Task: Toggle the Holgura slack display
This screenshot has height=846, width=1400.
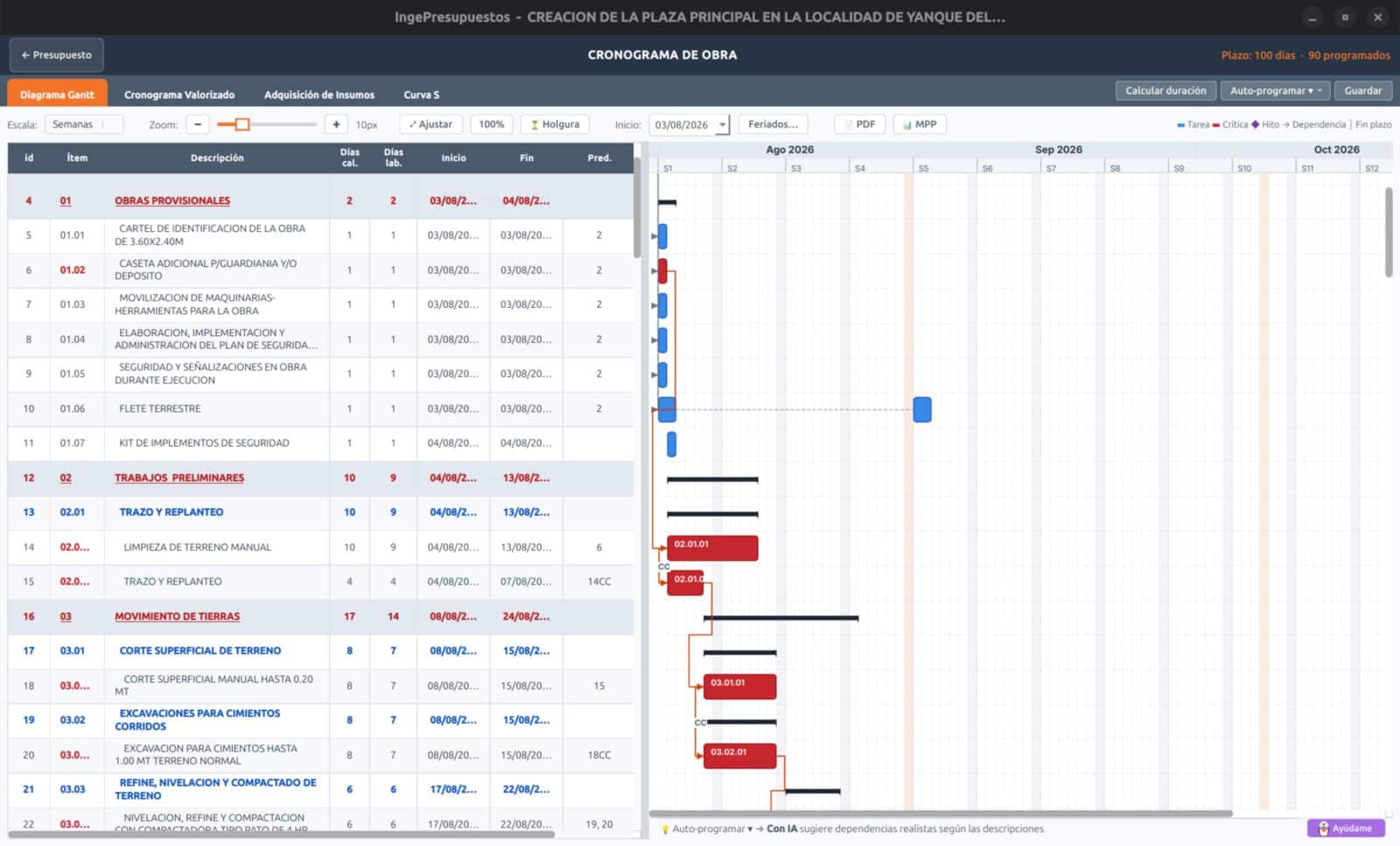Action: pyautogui.click(x=555, y=125)
